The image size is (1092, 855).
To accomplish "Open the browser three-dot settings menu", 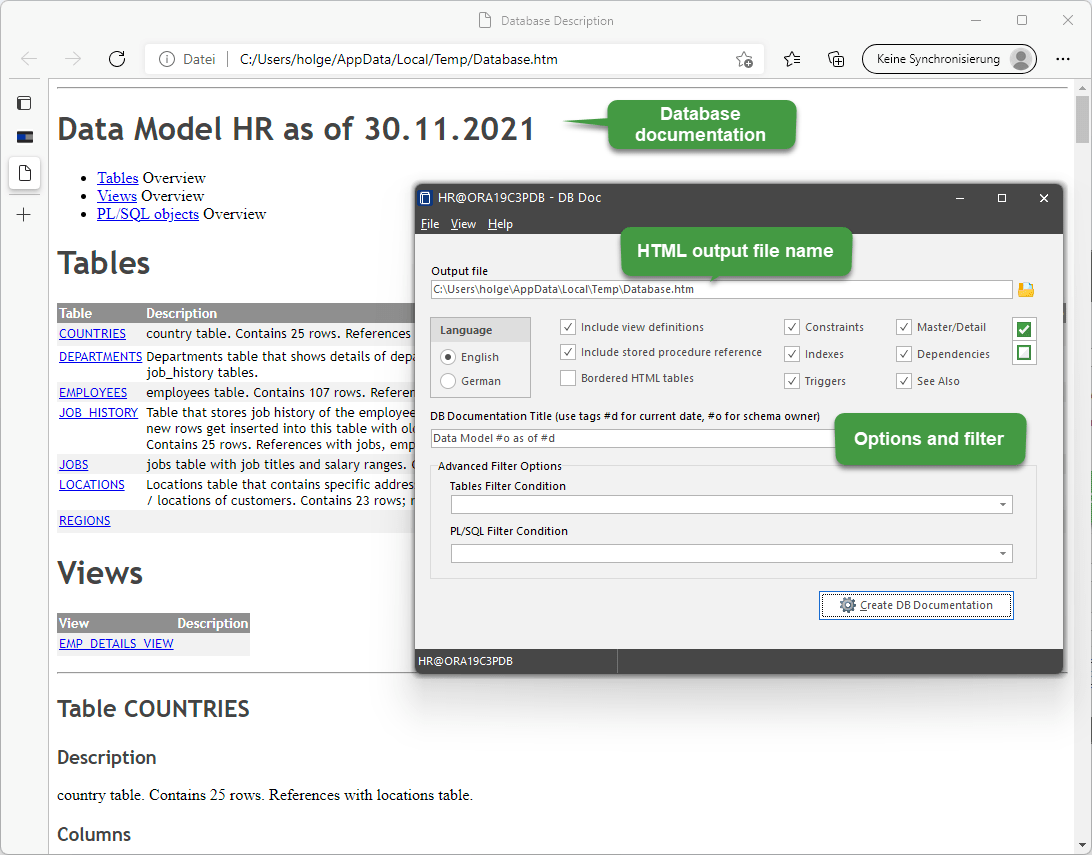I will 1063,59.
